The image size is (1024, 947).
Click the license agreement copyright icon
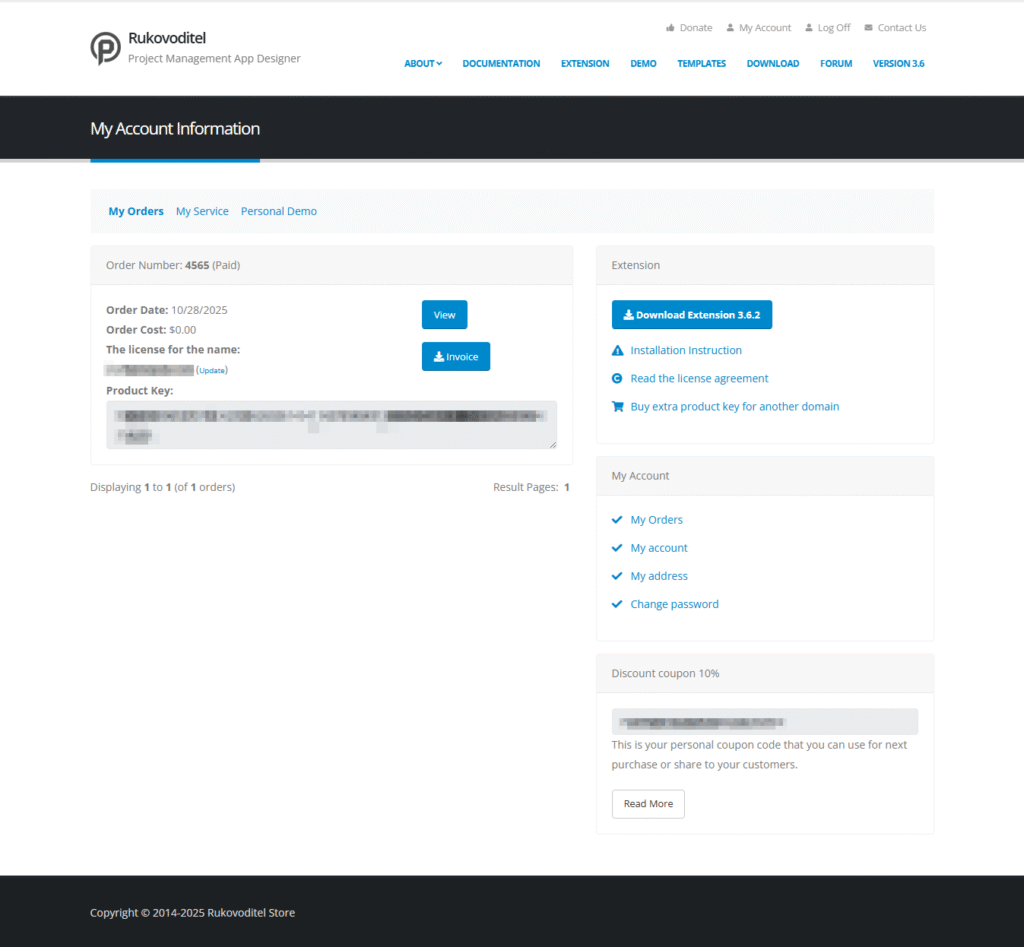(617, 379)
